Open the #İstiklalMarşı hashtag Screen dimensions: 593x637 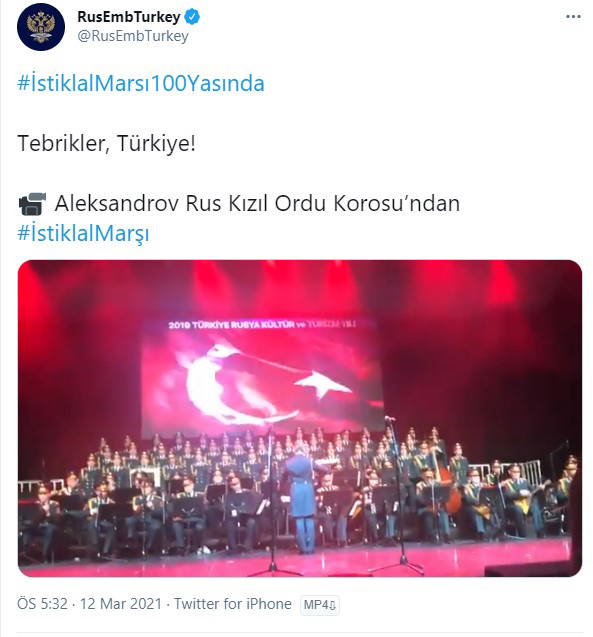(83, 234)
